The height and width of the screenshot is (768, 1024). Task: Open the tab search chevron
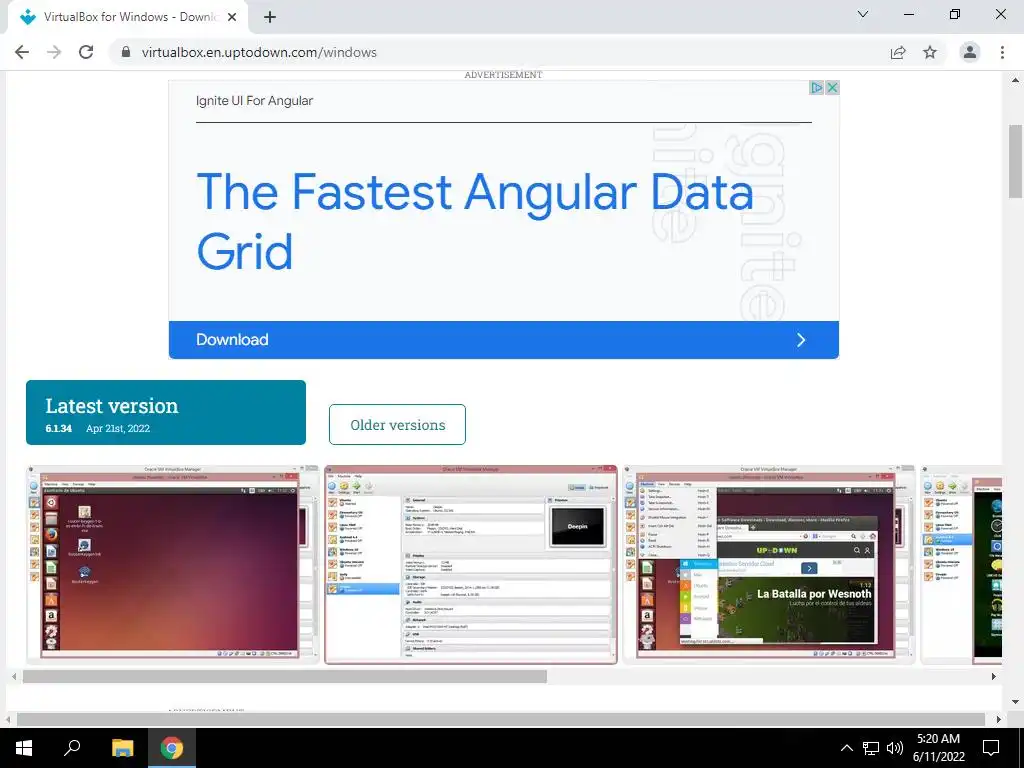863,14
